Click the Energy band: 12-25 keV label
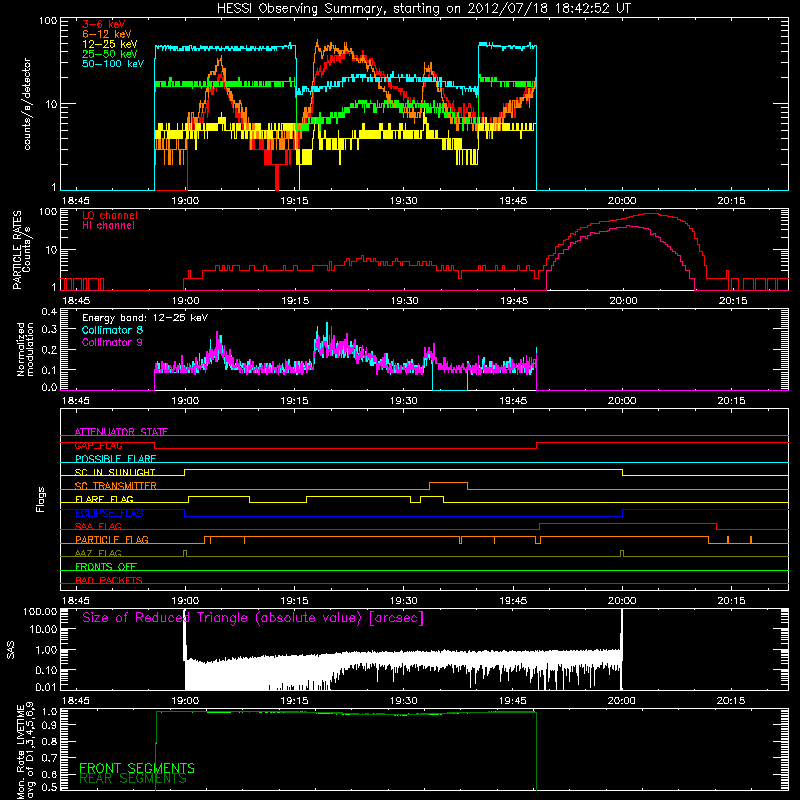The image size is (800, 800). (144, 318)
